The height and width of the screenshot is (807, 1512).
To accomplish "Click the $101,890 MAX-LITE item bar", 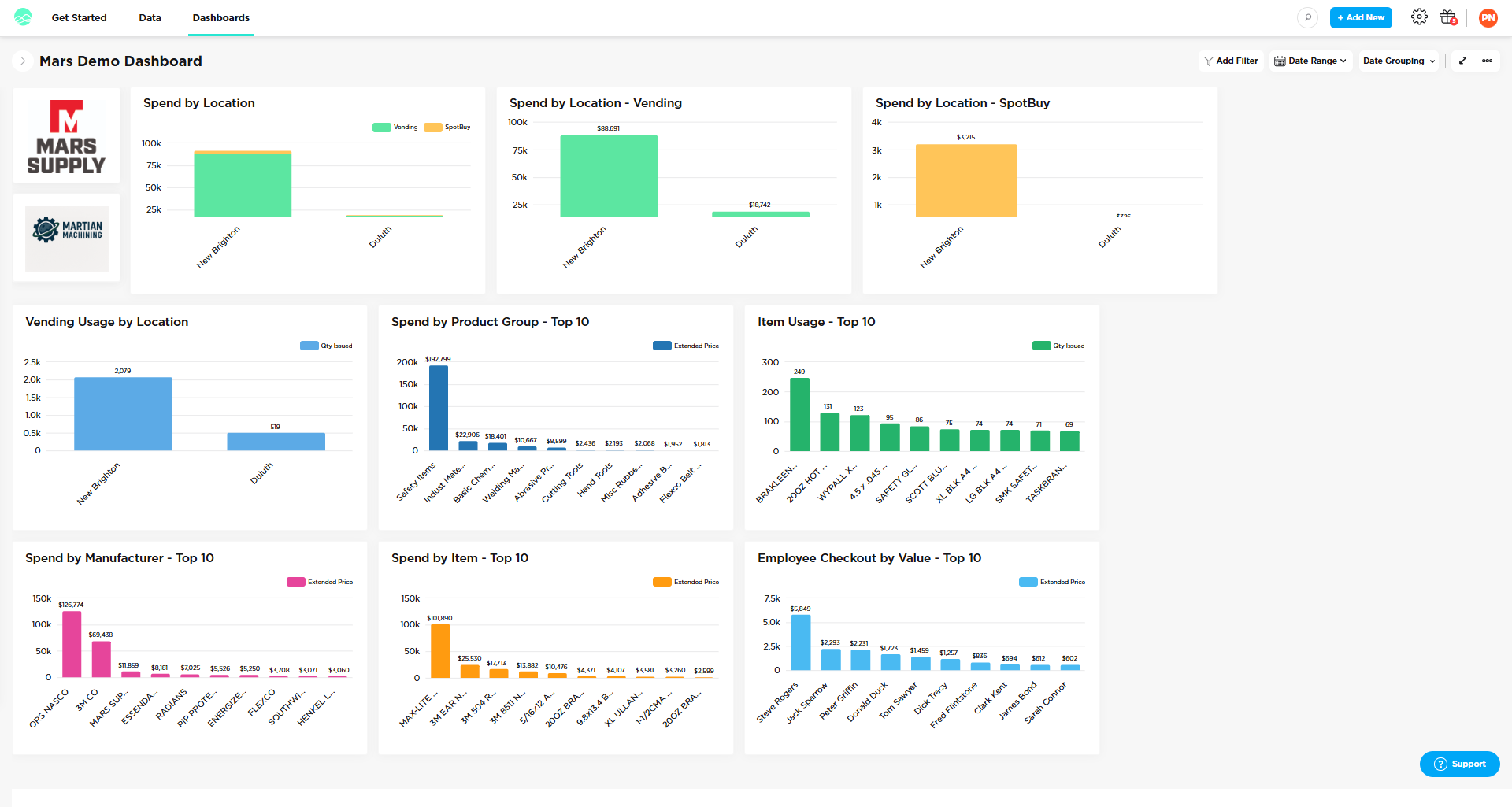I will (440, 651).
